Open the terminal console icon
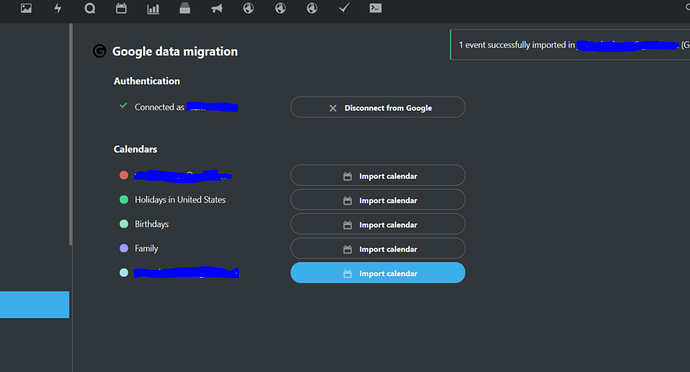The image size is (690, 372). pos(375,8)
